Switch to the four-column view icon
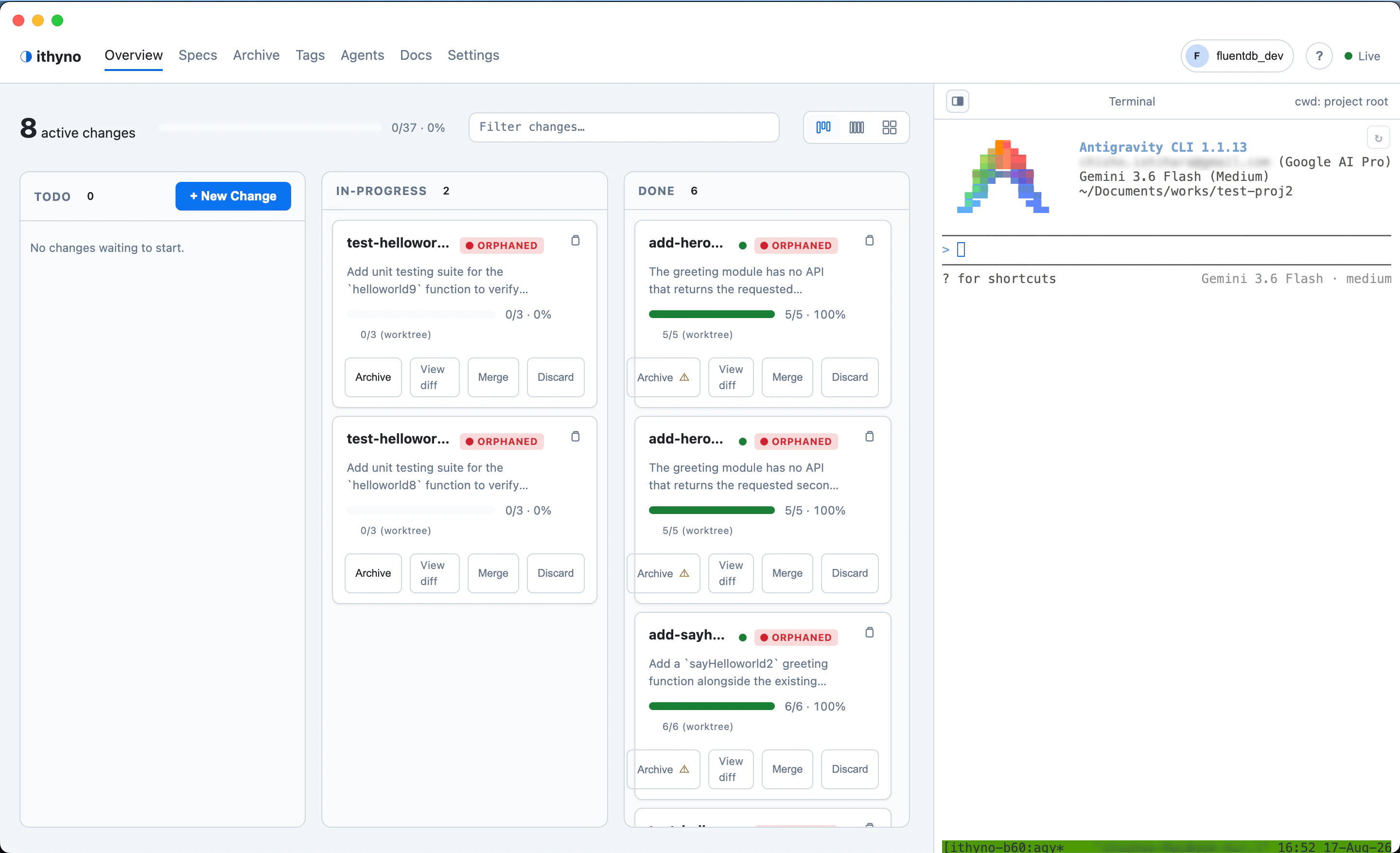 click(856, 127)
